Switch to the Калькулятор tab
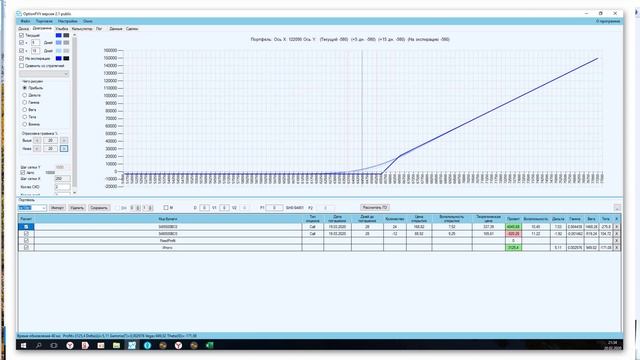Viewport: 640px width, 360px height. point(82,29)
